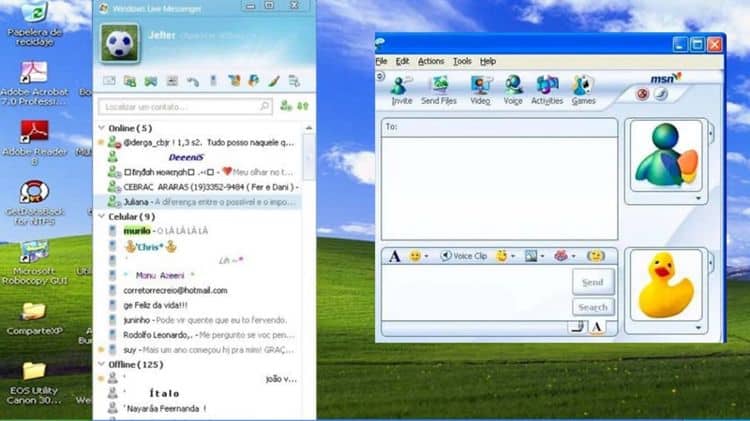Screen dimensions: 750x421
Task: Open the Tools menu in chat window
Action: [x=462, y=61]
